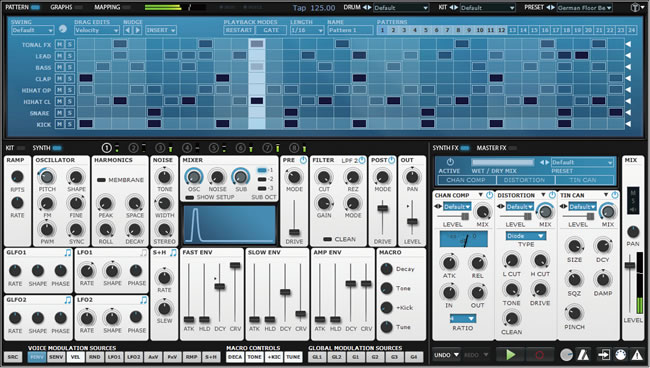Image resolution: width=650 pixels, height=368 pixels.
Task: Start playback with the green play button
Action: (510, 355)
